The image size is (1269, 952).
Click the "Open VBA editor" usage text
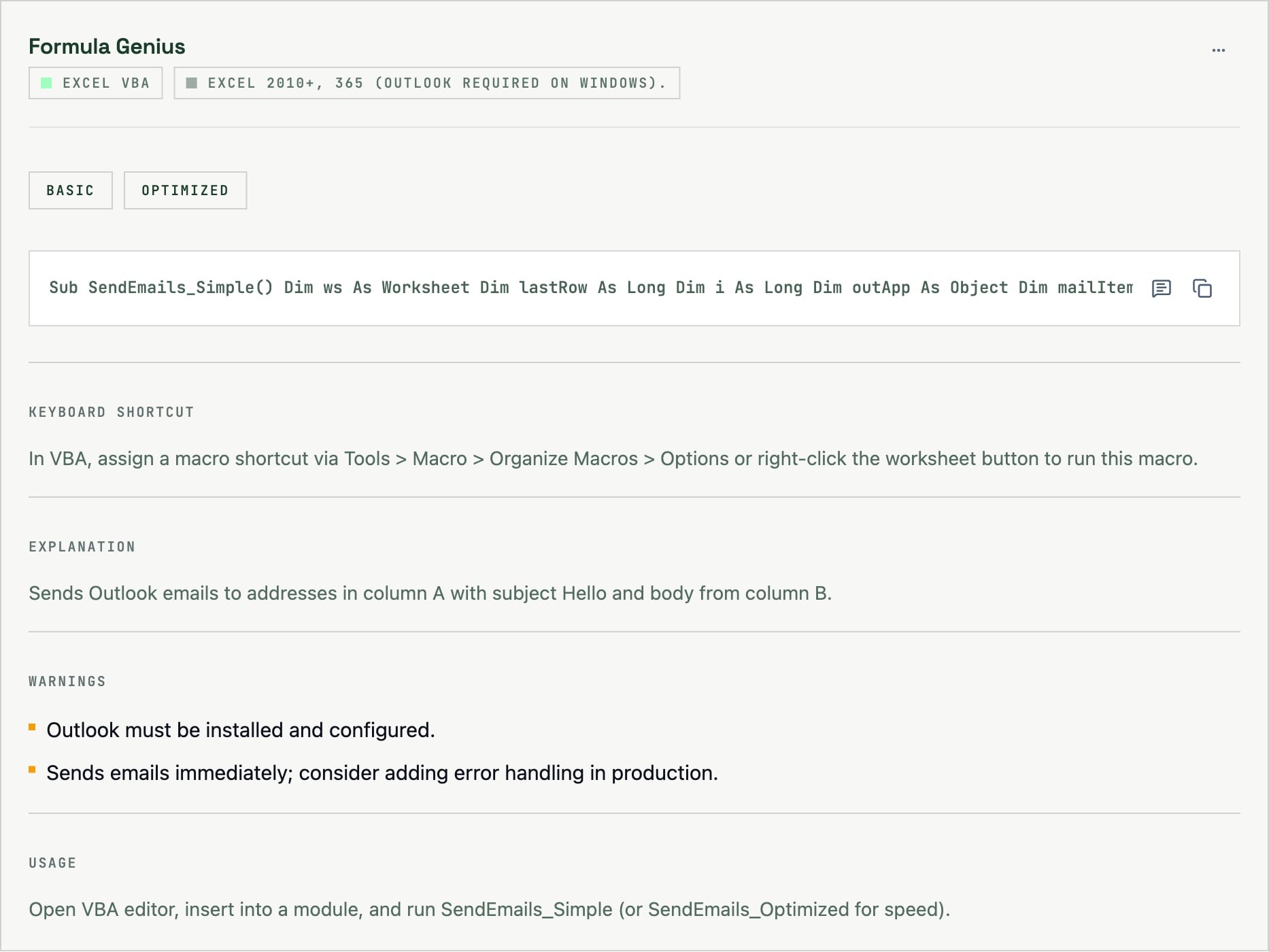tap(489, 909)
